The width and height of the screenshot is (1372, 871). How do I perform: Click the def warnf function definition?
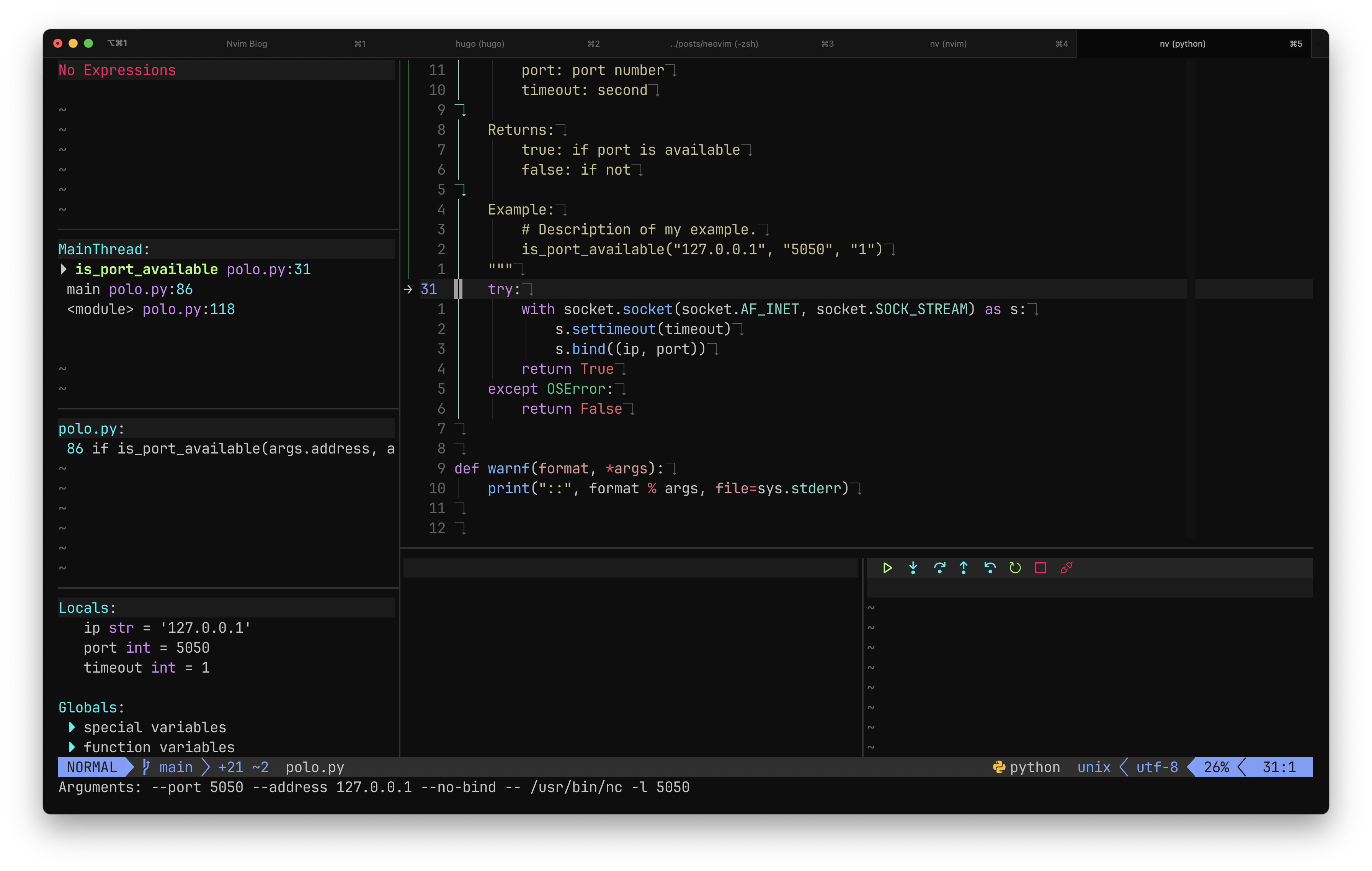(x=559, y=468)
